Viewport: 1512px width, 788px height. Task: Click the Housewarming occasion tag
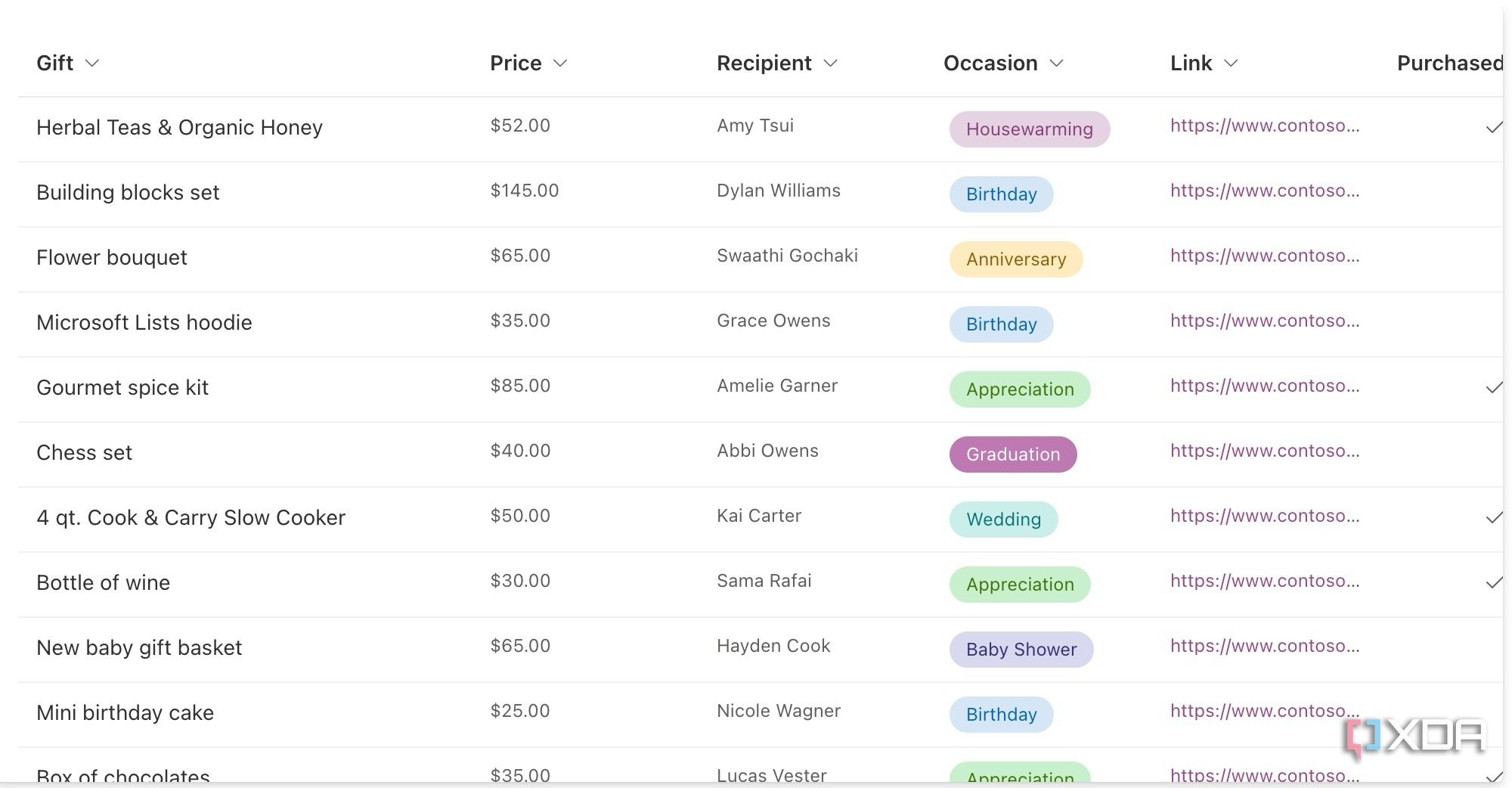1029,129
